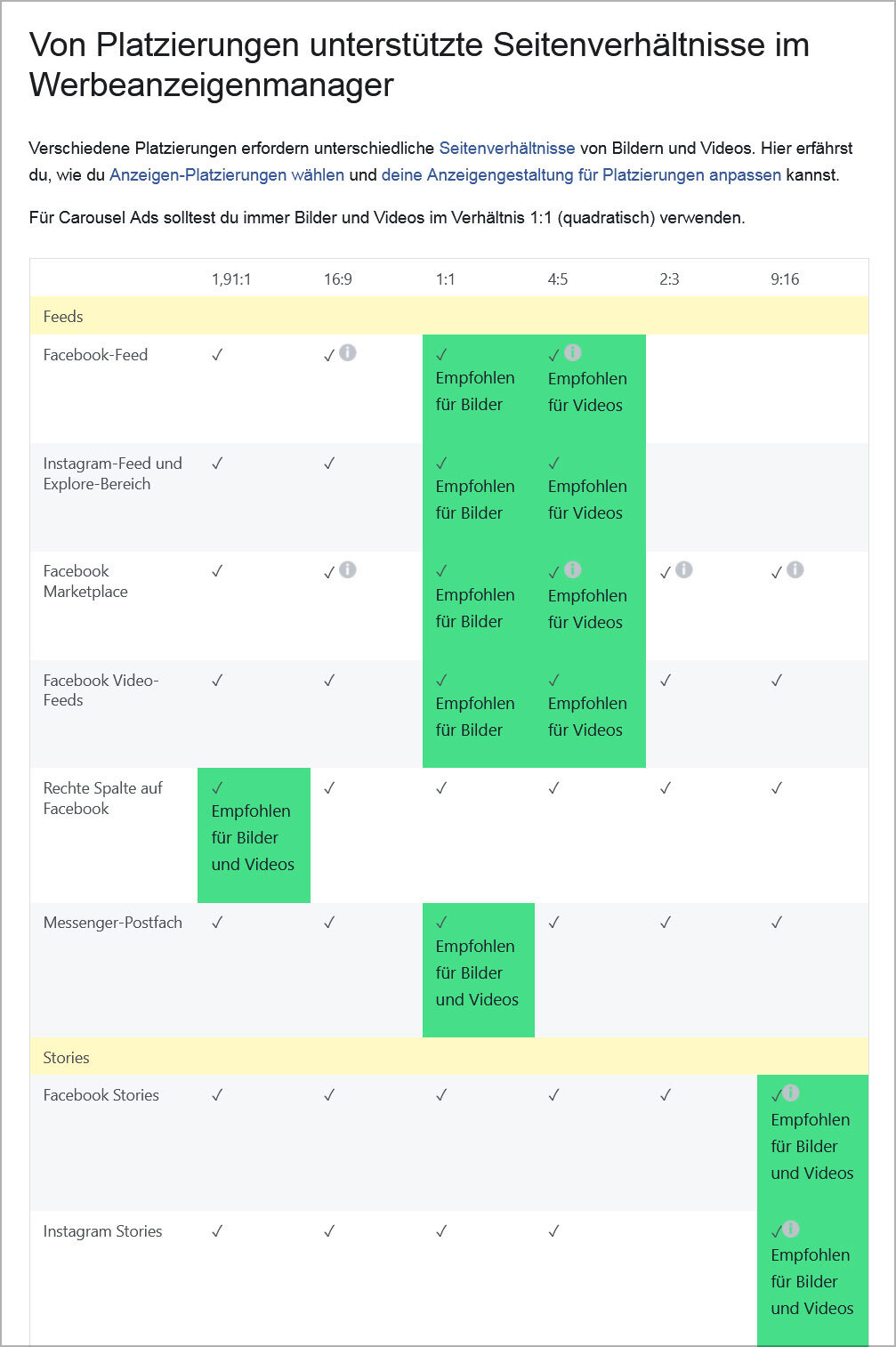Show info icon for Instagram Stories 9:16
Image resolution: width=896 pixels, height=1347 pixels.
[x=791, y=1229]
